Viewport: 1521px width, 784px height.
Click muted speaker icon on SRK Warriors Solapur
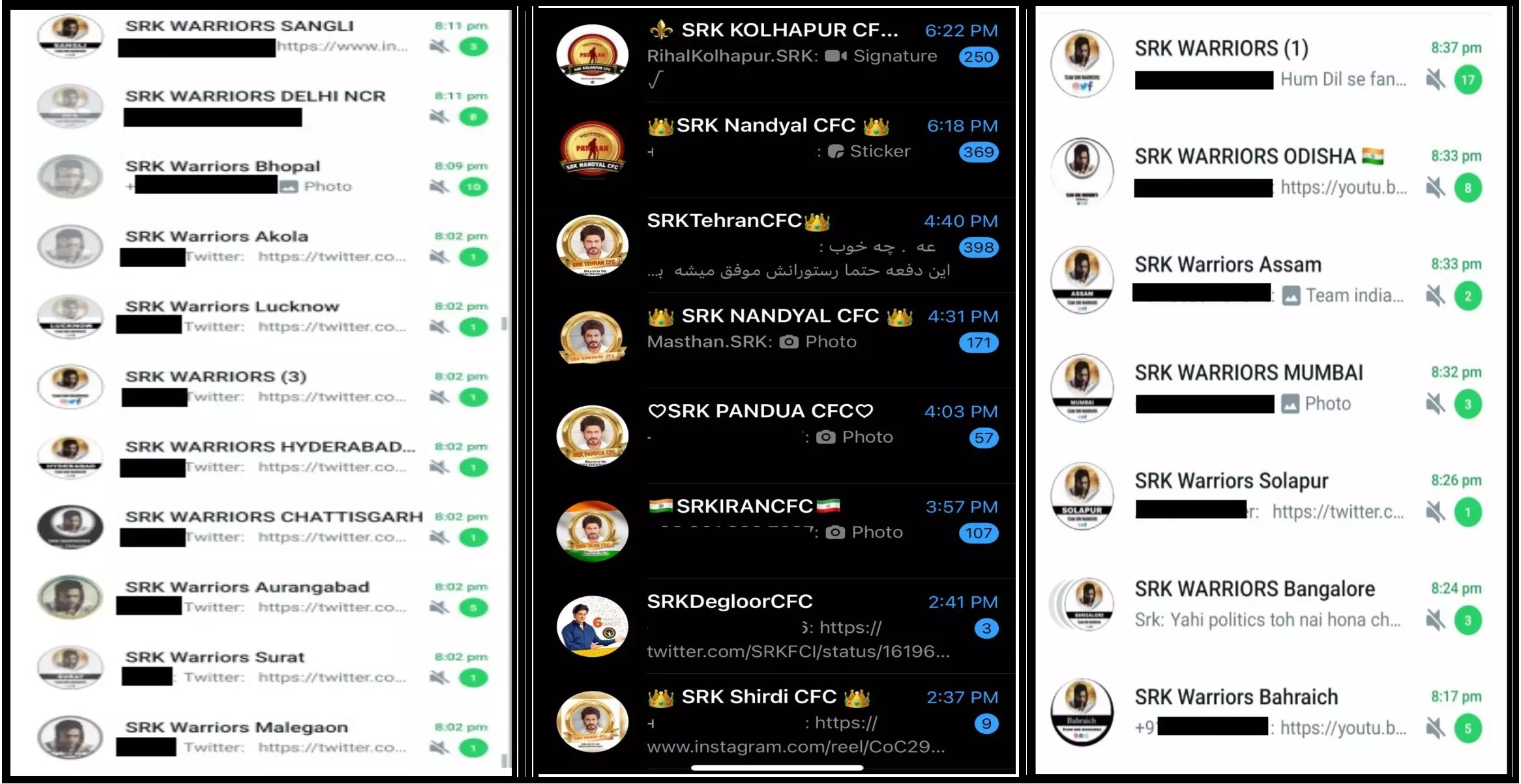pyautogui.click(x=1435, y=512)
